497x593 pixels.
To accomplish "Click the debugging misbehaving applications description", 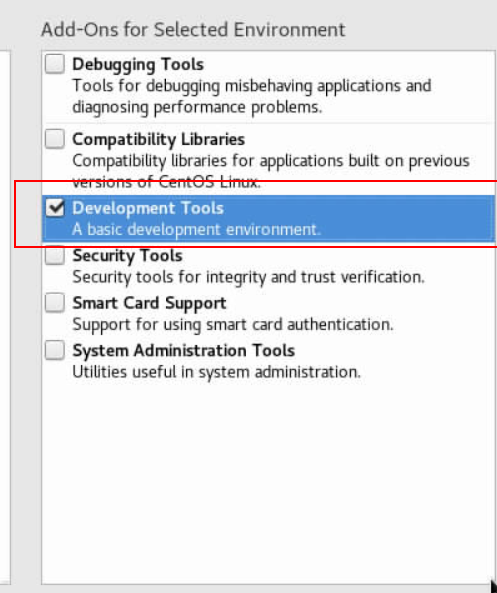I will point(252,96).
